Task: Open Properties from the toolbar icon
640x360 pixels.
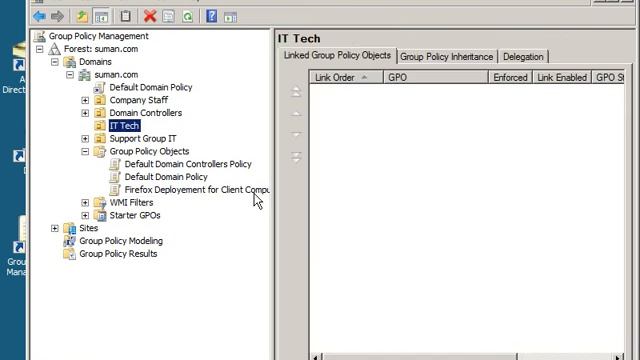Action: pos(169,16)
